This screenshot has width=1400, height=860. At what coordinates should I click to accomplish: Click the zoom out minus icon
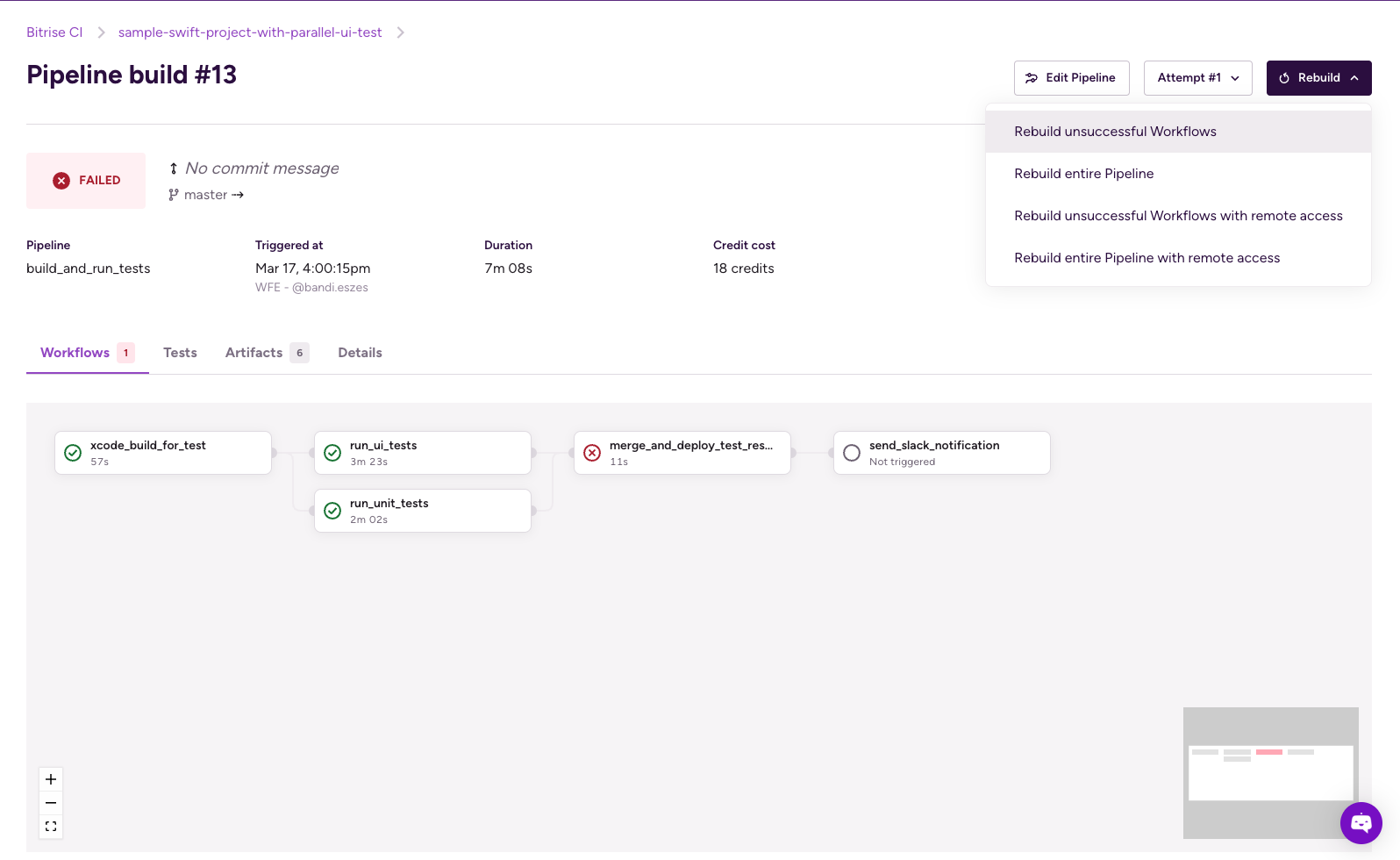(x=51, y=803)
